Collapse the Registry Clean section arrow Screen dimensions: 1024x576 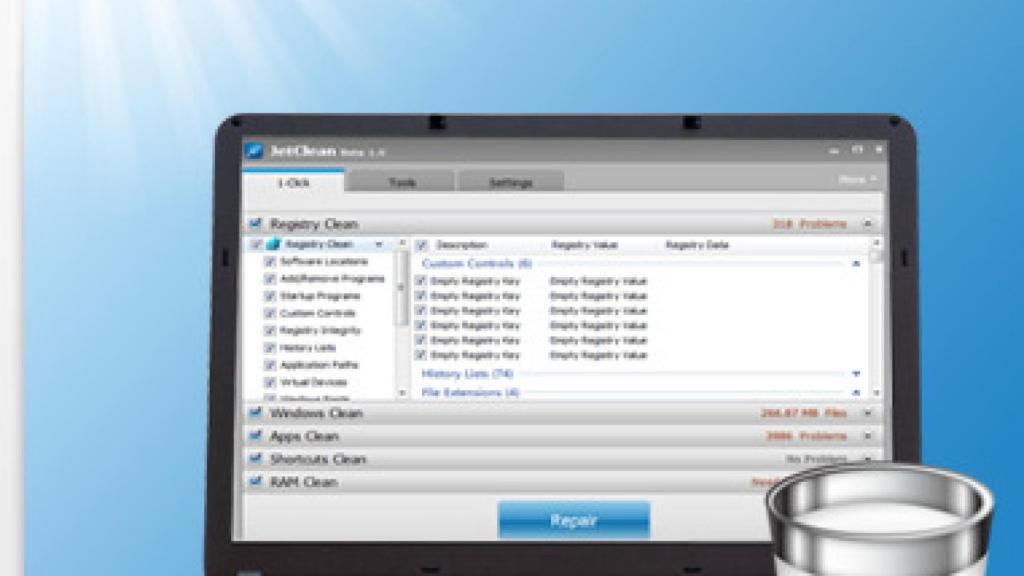[x=867, y=224]
